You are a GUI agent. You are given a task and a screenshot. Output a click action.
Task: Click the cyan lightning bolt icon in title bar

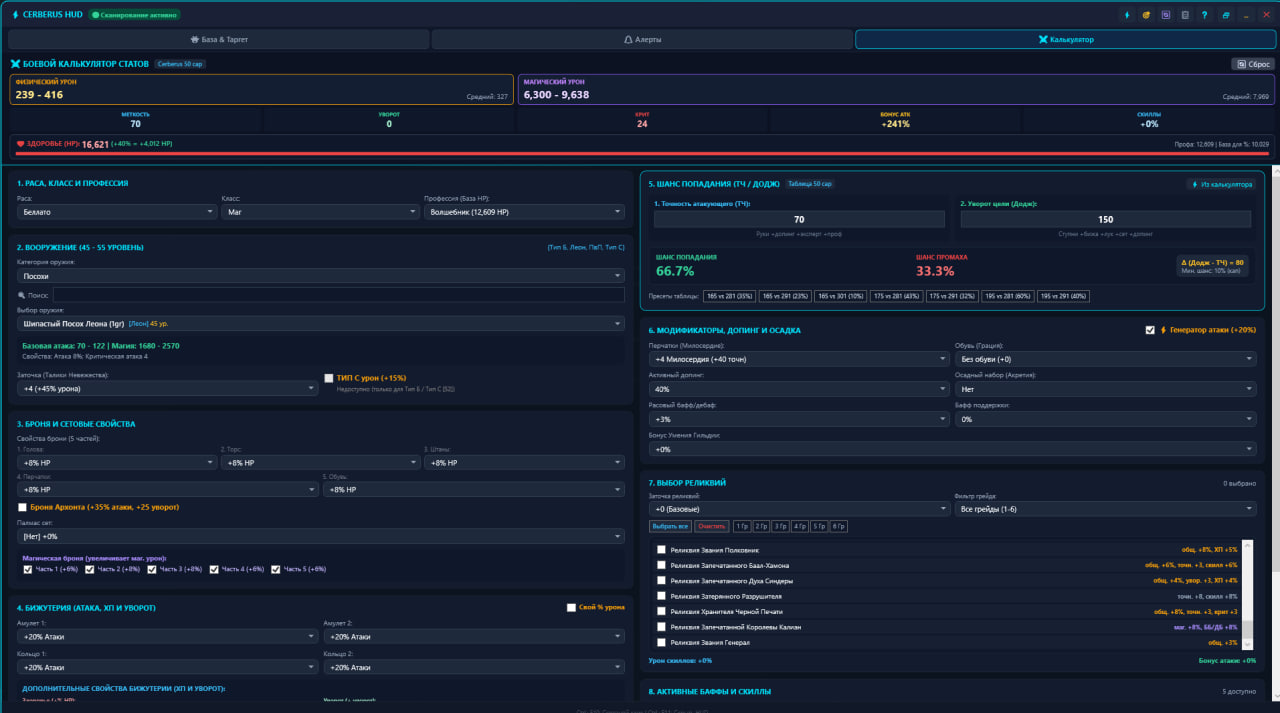click(1127, 15)
